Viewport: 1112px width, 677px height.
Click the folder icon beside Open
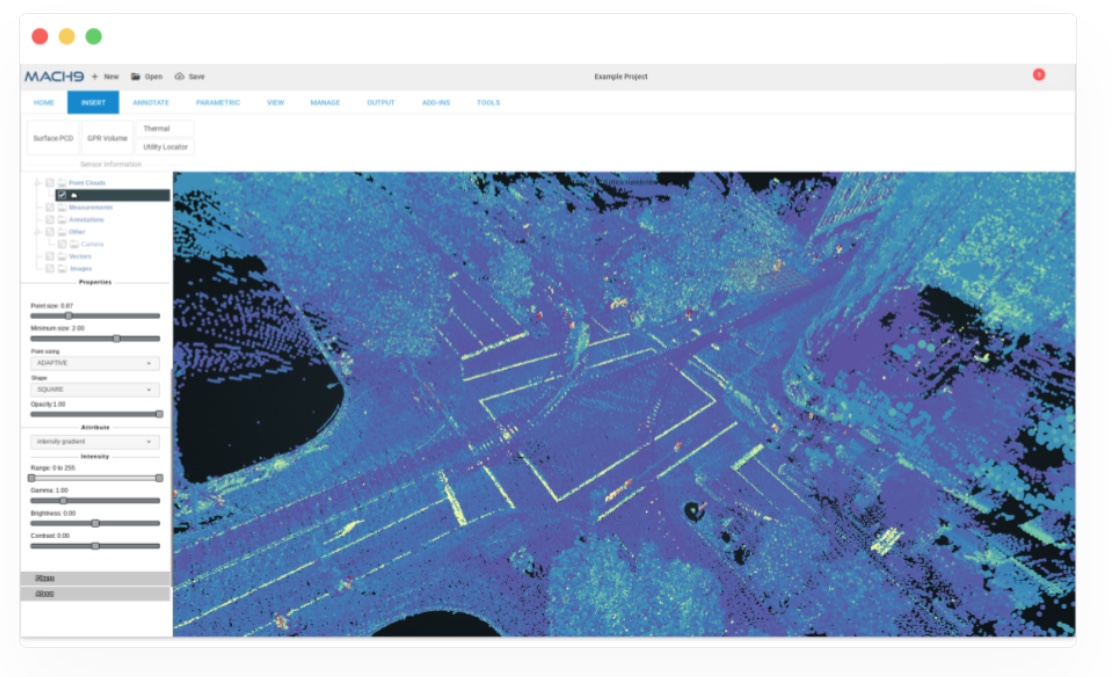[x=135, y=77]
